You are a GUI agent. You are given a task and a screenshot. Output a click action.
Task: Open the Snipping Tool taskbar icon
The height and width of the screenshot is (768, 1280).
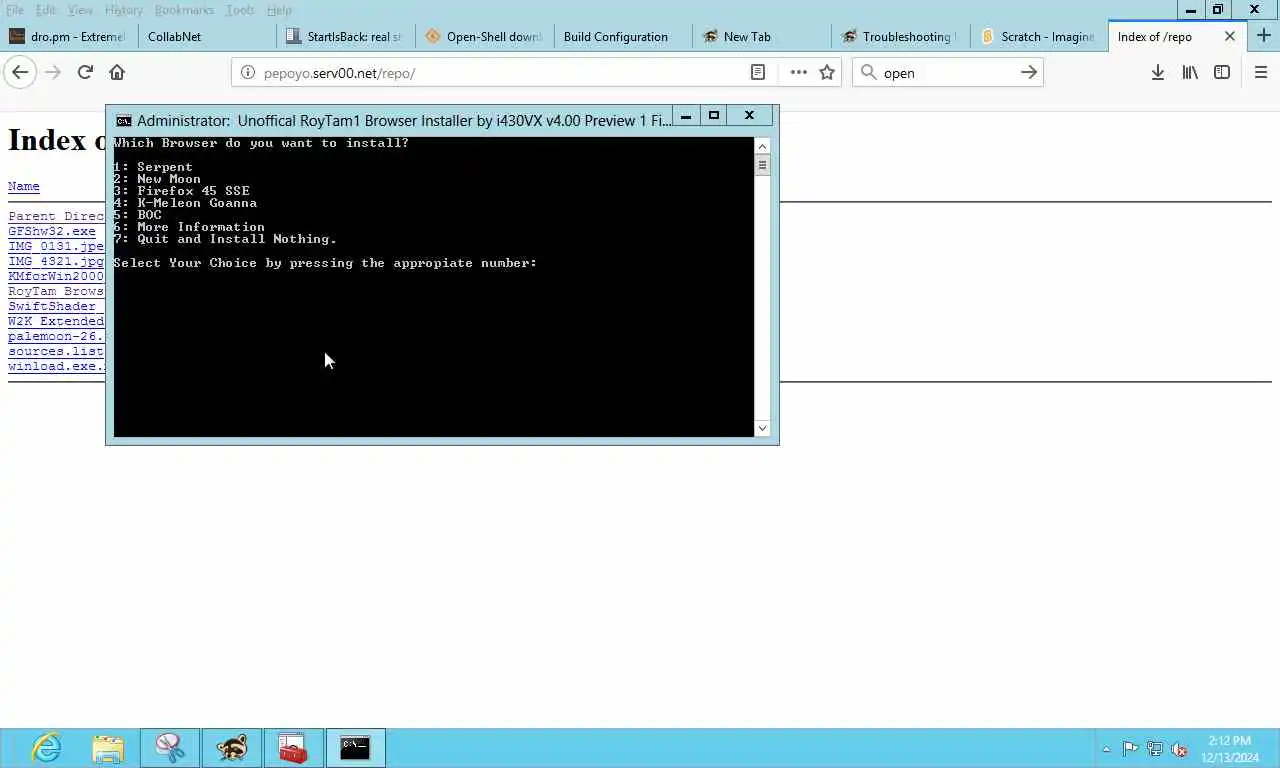[170, 748]
